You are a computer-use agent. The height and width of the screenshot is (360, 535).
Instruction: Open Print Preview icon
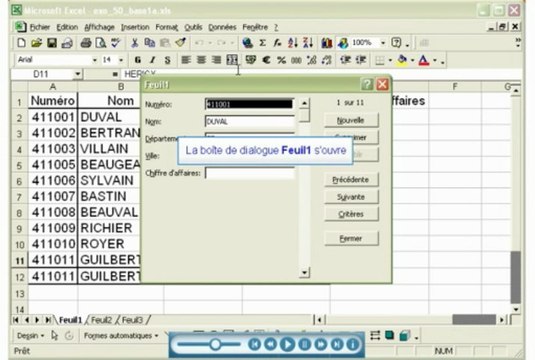point(101,43)
